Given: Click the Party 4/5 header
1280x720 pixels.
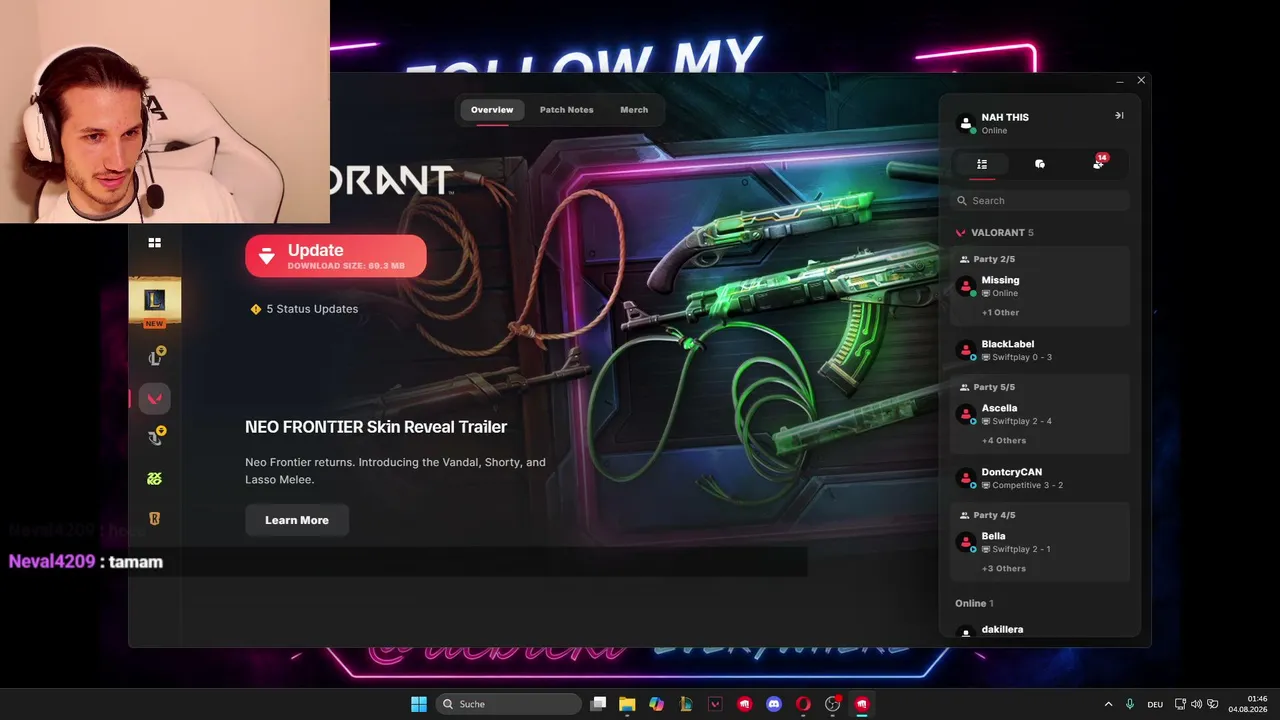Looking at the screenshot, I should click(987, 515).
